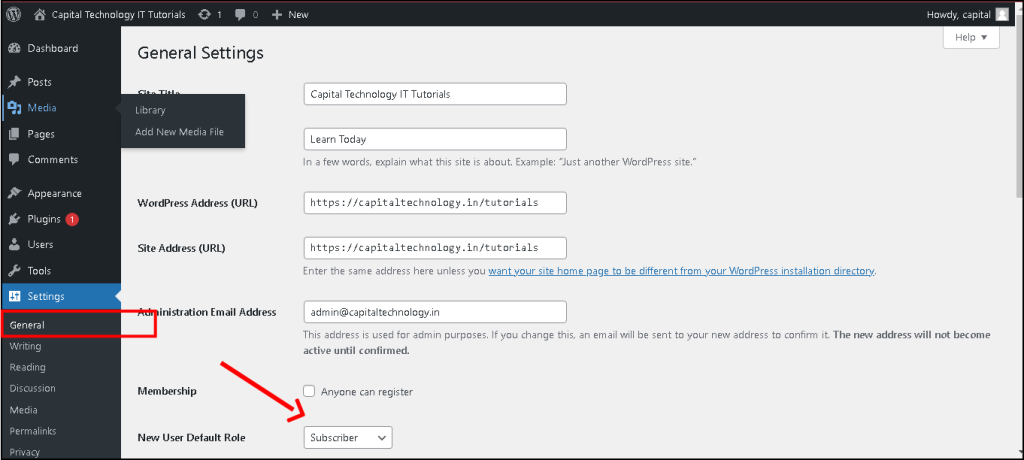Click the Administration Email Address field
Screen dimensions: 1024x460
pos(434,312)
